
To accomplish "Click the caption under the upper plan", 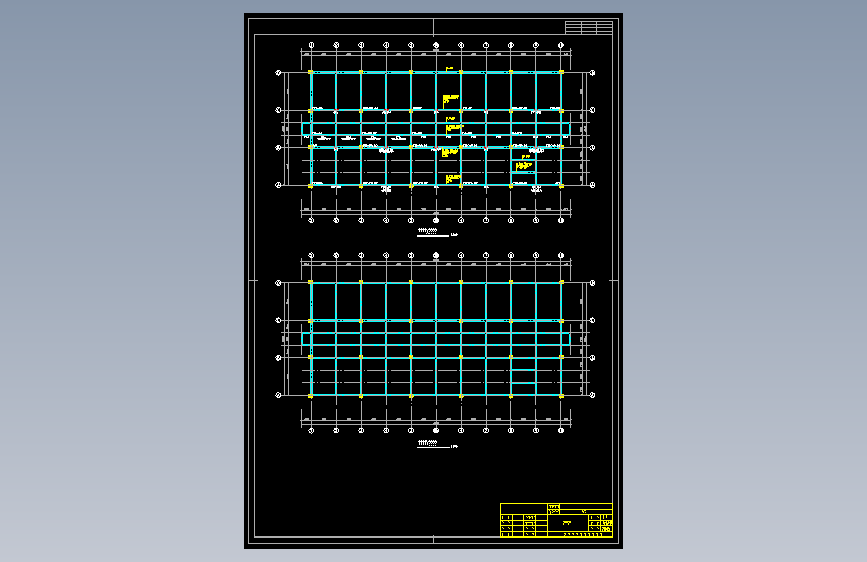I will click(x=437, y=232).
